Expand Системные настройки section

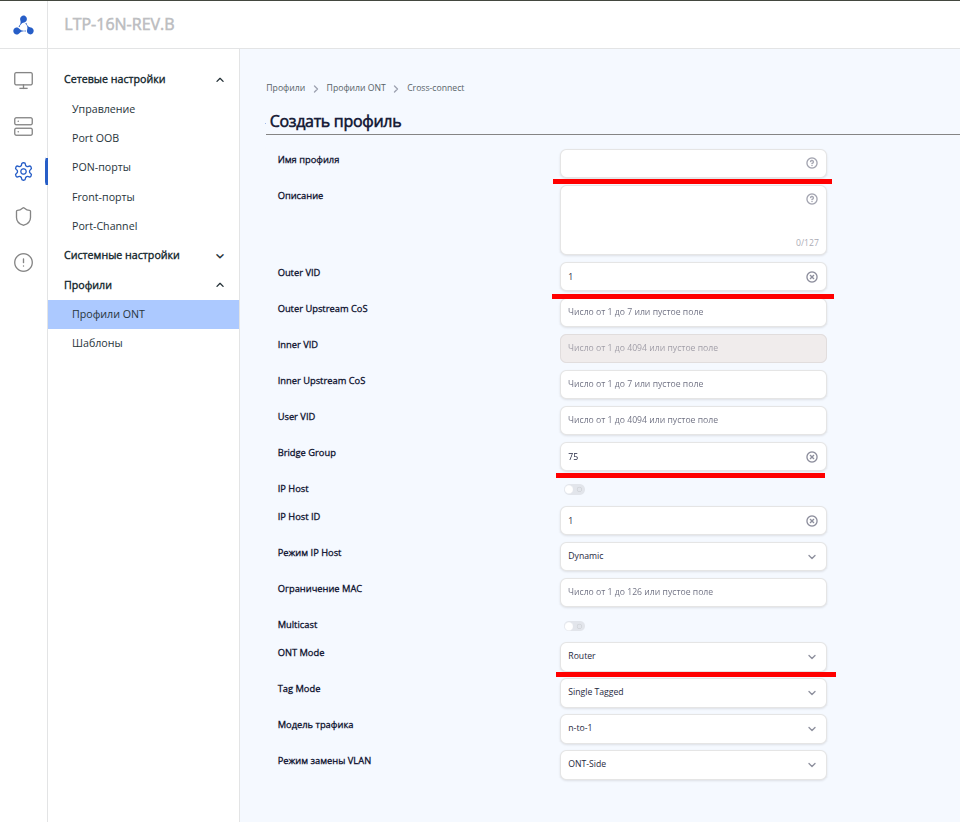tap(144, 255)
